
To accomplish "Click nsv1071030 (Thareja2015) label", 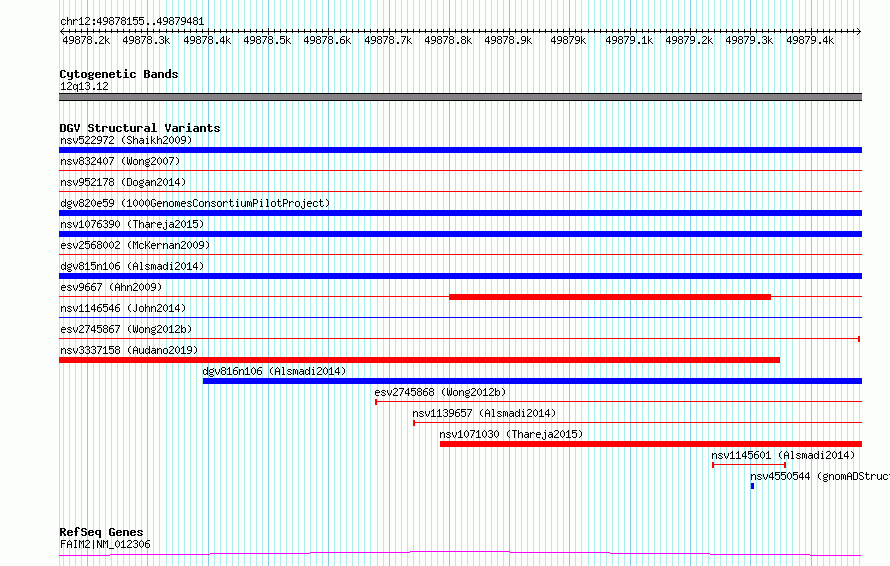I will [x=511, y=434].
